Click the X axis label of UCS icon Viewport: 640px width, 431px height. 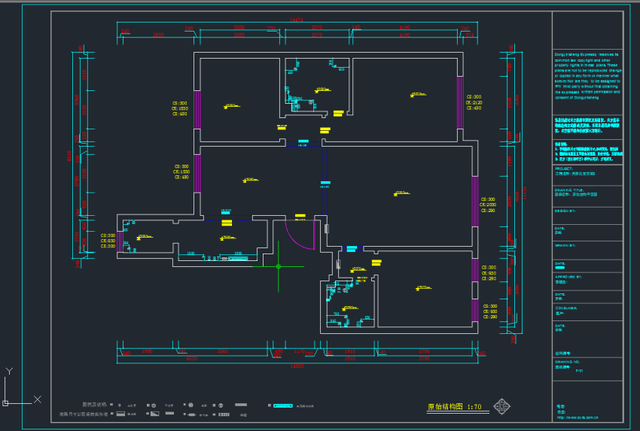click(x=37, y=399)
